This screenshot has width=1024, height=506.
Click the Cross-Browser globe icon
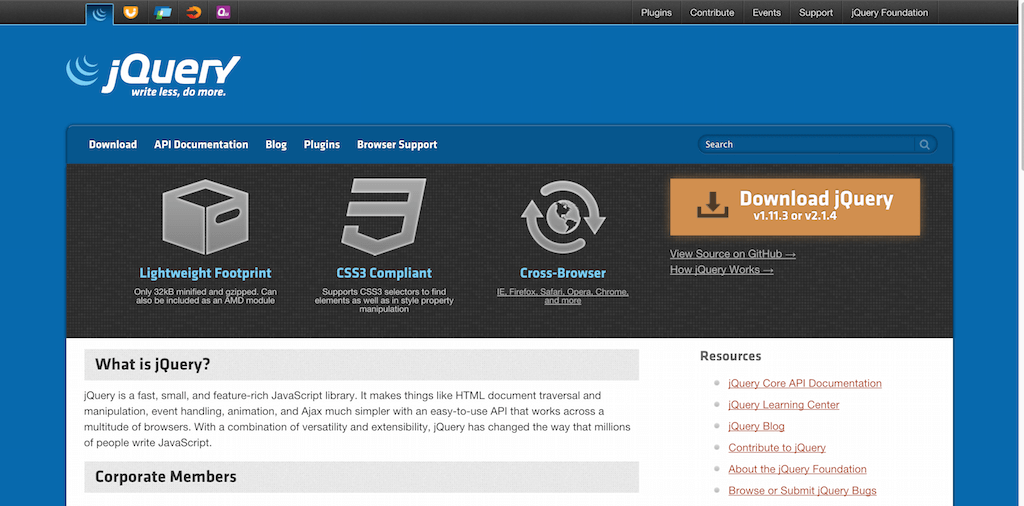point(563,217)
